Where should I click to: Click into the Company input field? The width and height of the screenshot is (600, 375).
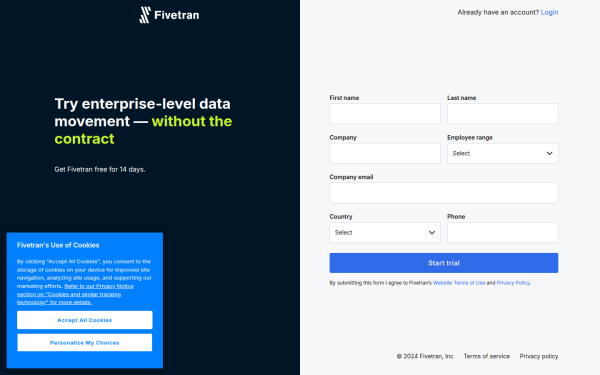(385, 153)
